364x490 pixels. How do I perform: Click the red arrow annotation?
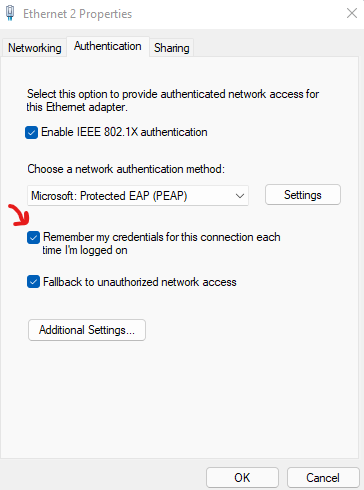(19, 215)
